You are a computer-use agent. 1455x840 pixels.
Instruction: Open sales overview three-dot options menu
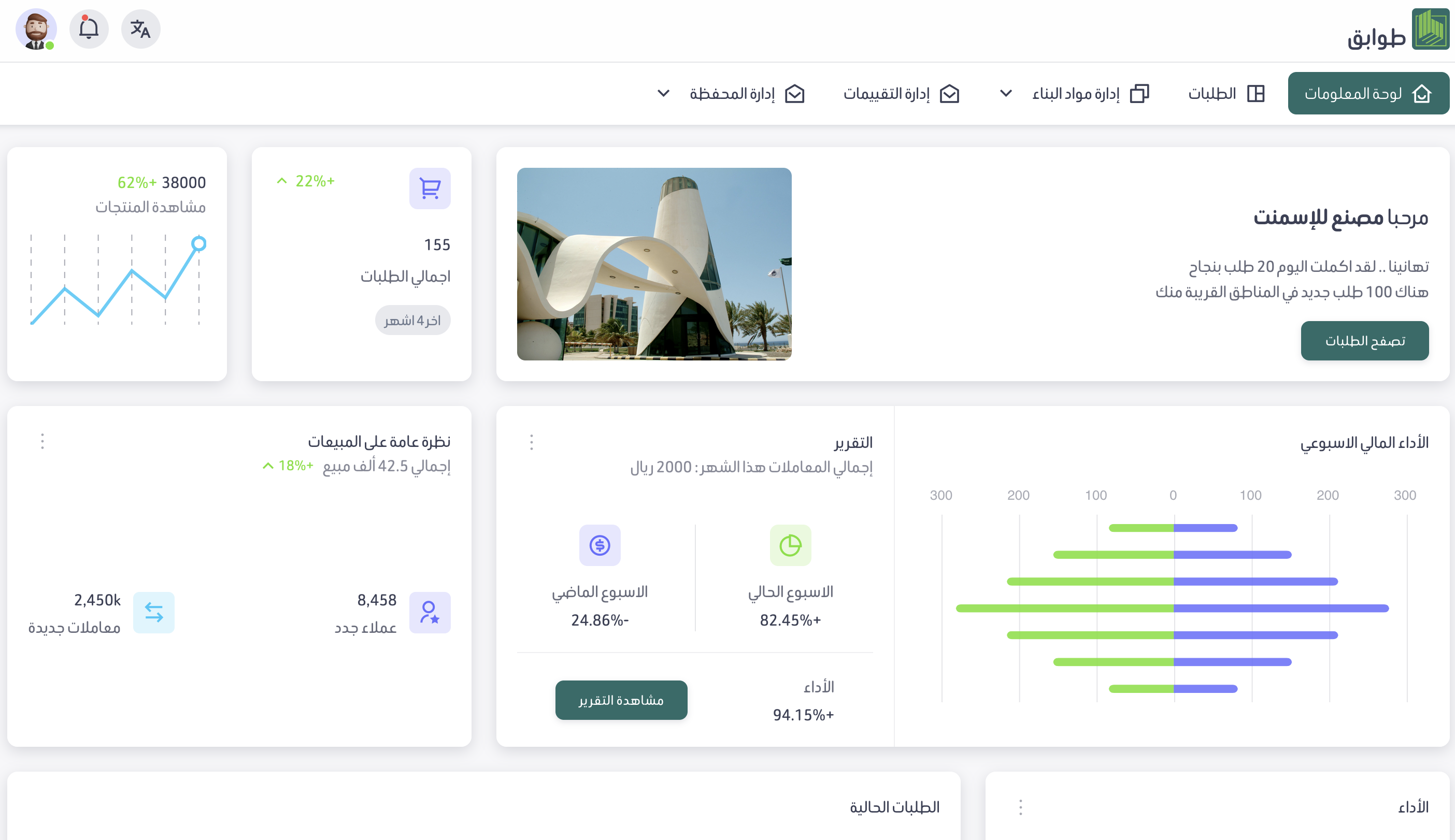(42, 441)
